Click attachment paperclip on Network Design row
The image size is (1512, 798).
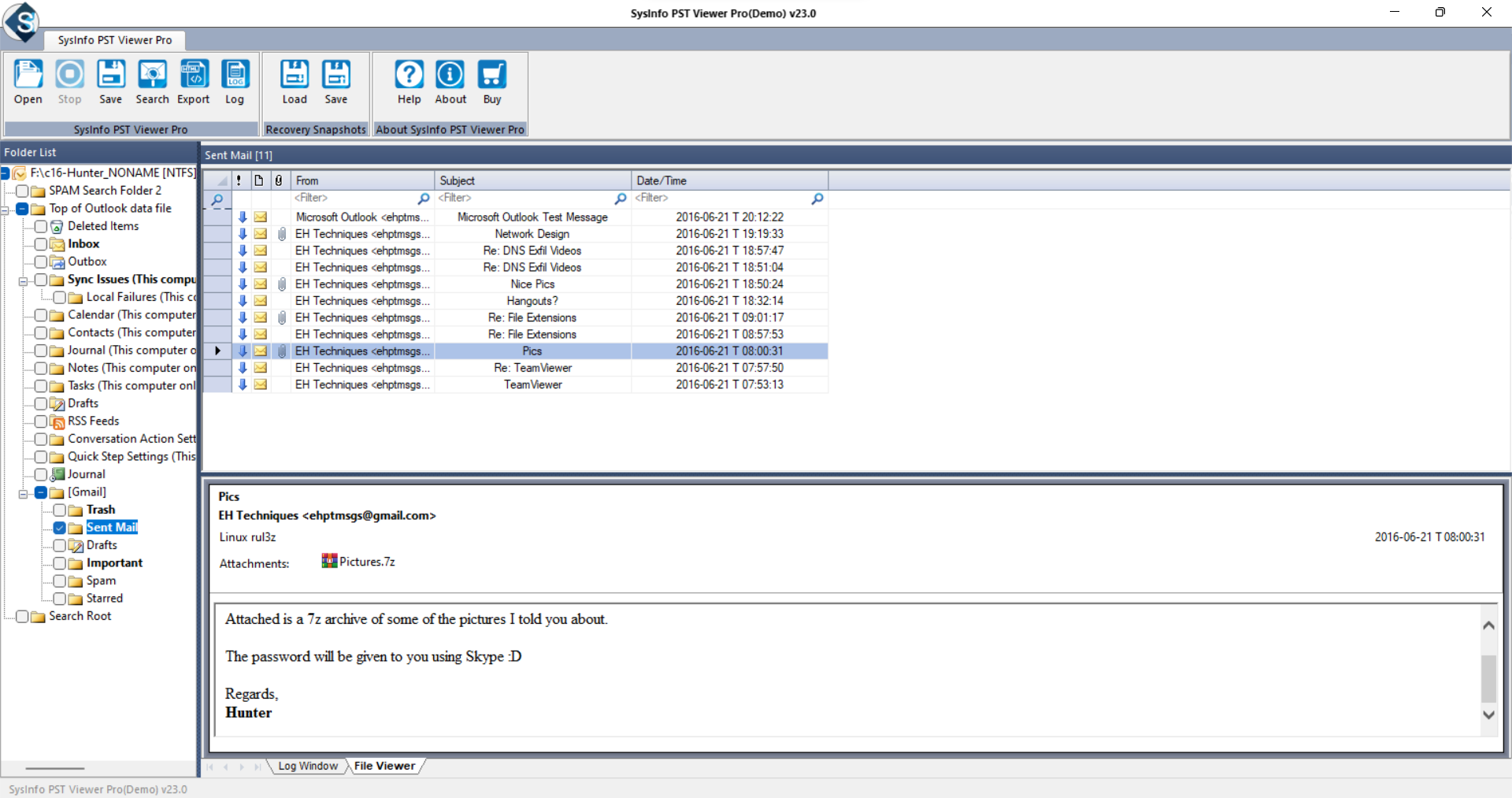click(282, 234)
